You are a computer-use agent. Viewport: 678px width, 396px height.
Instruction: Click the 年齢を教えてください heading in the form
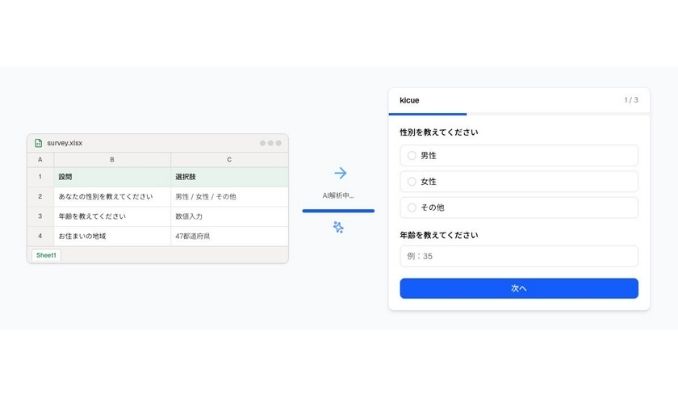pyautogui.click(x=439, y=235)
